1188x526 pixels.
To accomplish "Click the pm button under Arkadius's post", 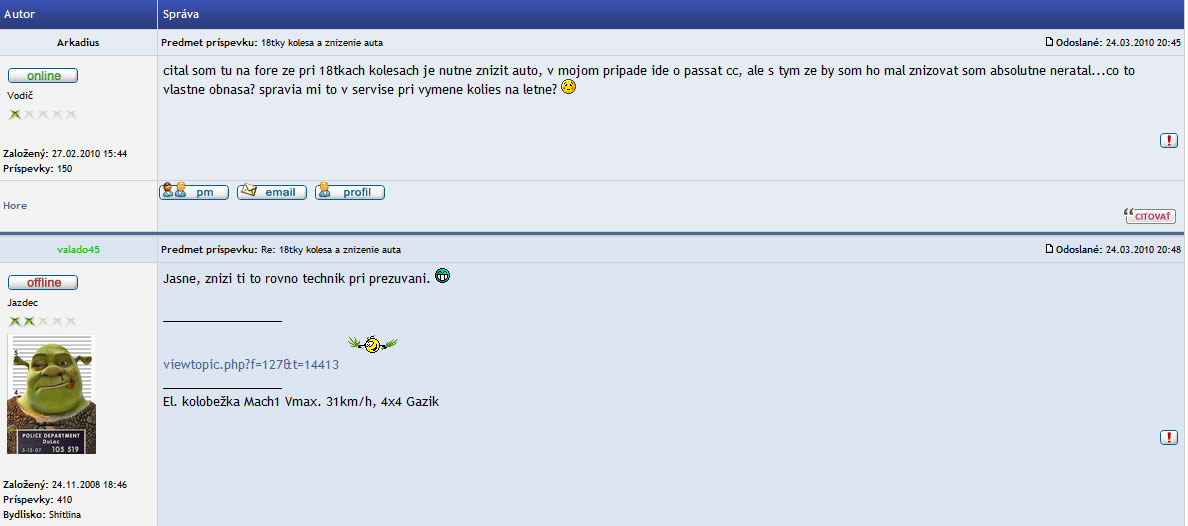I will [x=194, y=192].
